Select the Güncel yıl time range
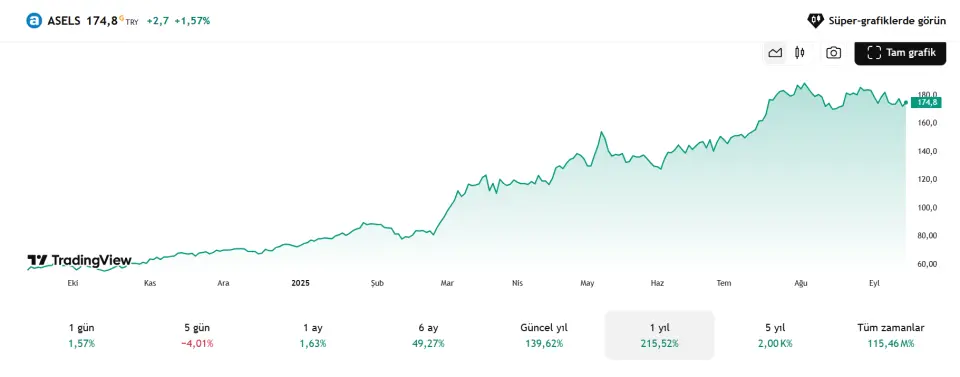The width and height of the screenshot is (960, 377). pos(544,335)
